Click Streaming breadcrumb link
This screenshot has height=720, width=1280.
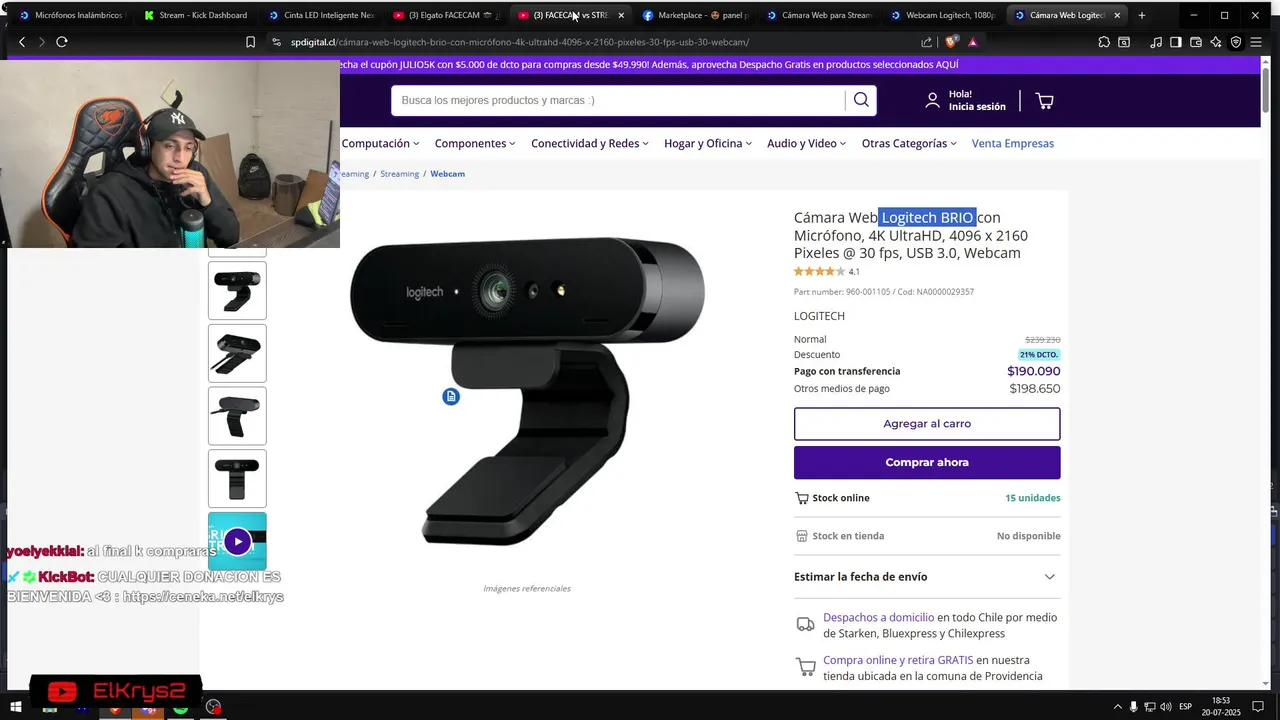399,174
